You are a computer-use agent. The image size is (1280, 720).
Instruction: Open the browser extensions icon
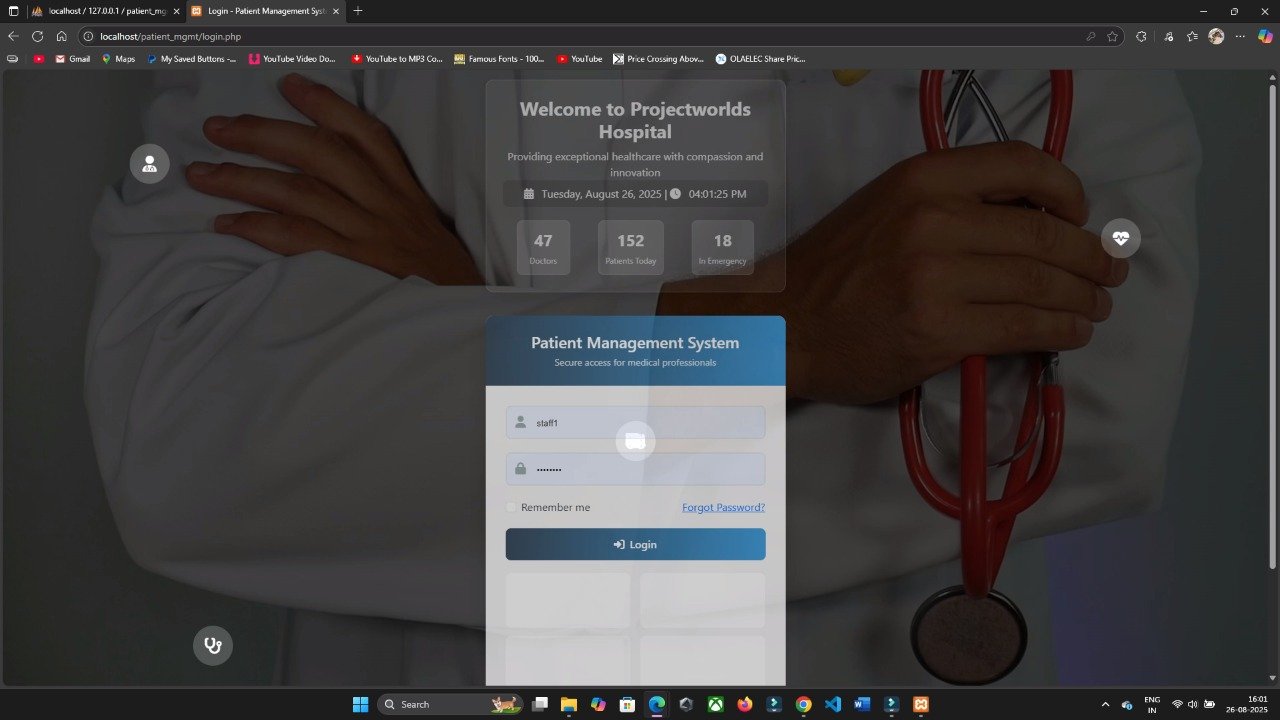(1141, 36)
